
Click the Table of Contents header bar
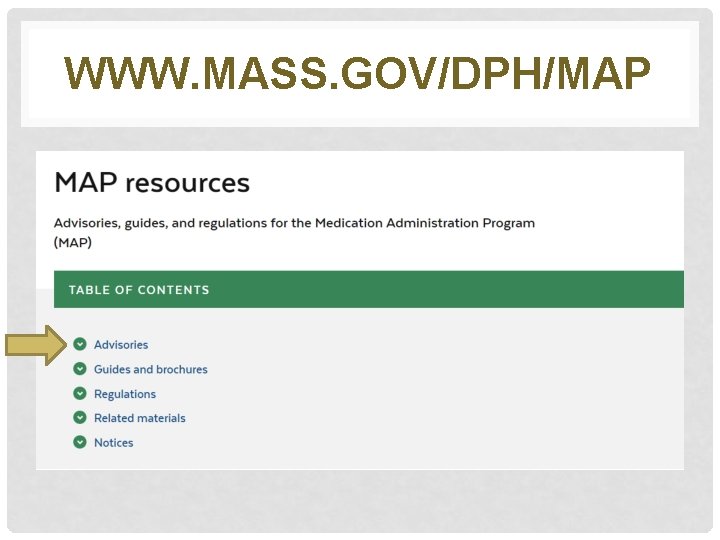tap(369, 289)
